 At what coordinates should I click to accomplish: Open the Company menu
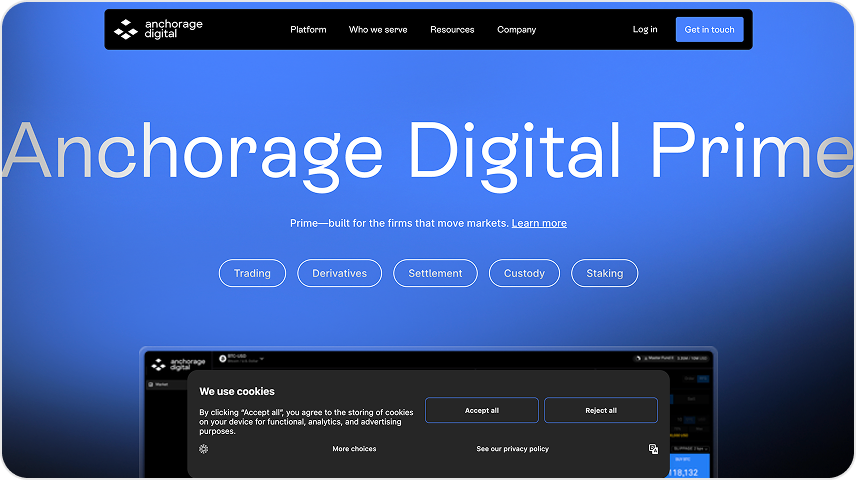click(x=516, y=29)
